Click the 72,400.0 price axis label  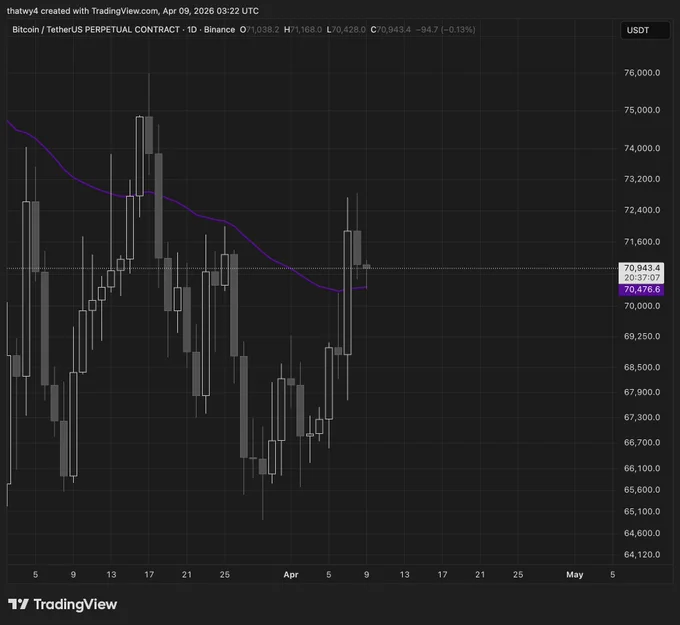coord(642,210)
